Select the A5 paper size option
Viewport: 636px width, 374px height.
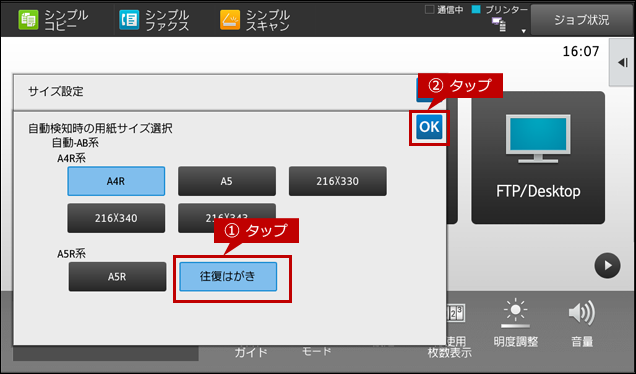(x=227, y=181)
